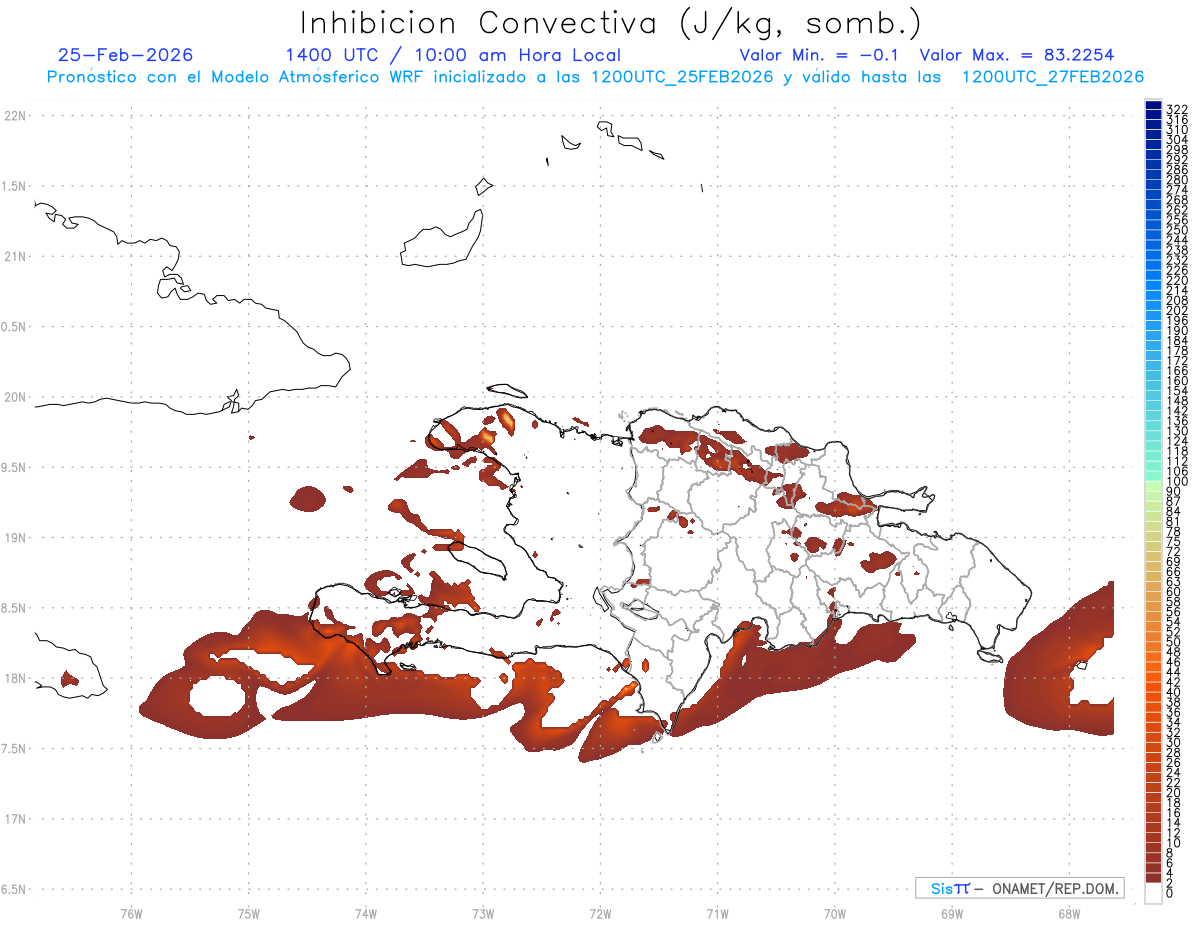1200x927 pixels.
Task: Click the '76W' longitude label
Action: pyautogui.click(x=131, y=913)
